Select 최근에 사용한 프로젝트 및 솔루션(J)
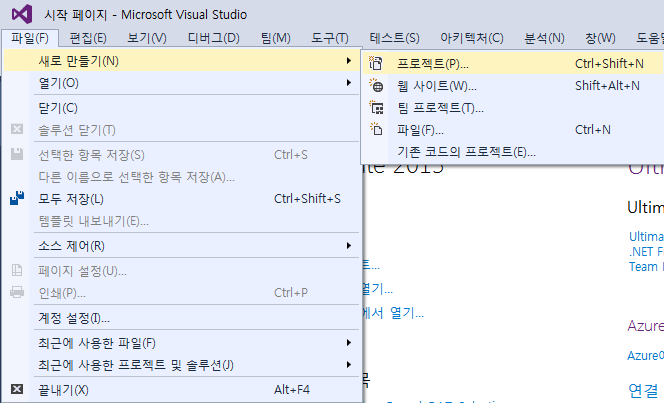Image resolution: width=664 pixels, height=403 pixels. point(182,364)
